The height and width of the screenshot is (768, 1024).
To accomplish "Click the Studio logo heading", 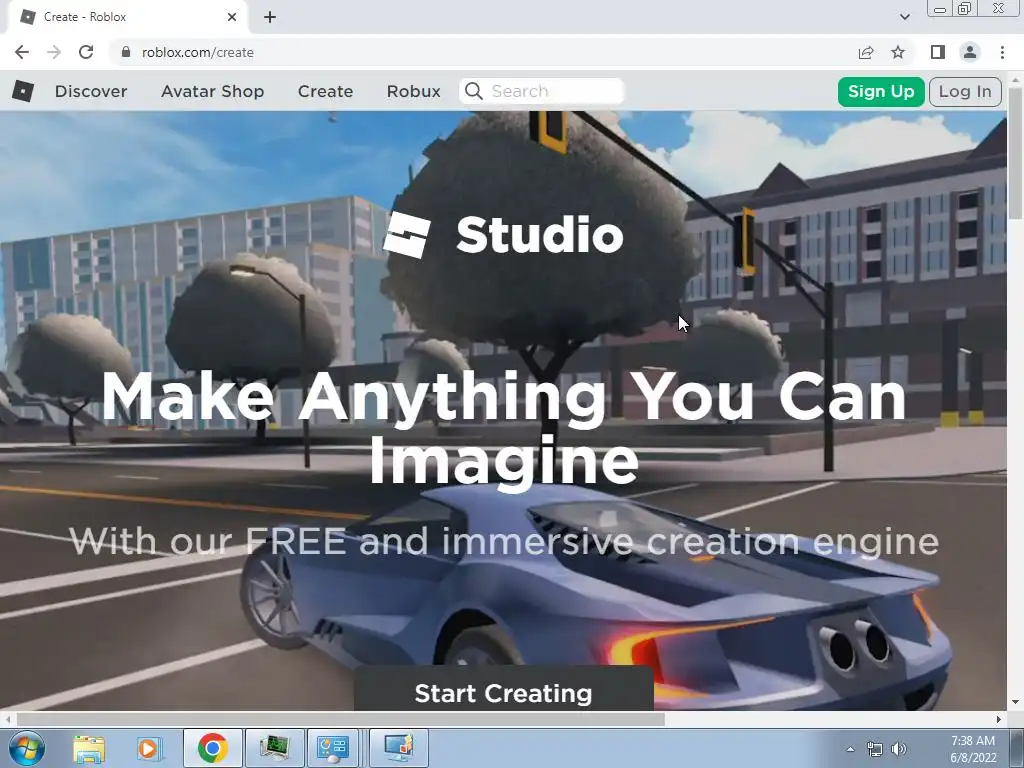I will pyautogui.click(x=504, y=235).
